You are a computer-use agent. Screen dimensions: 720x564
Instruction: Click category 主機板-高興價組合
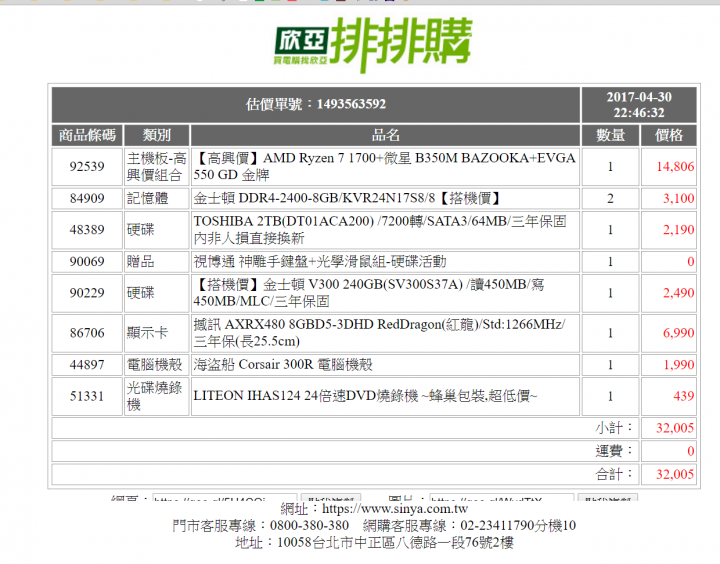157,166
